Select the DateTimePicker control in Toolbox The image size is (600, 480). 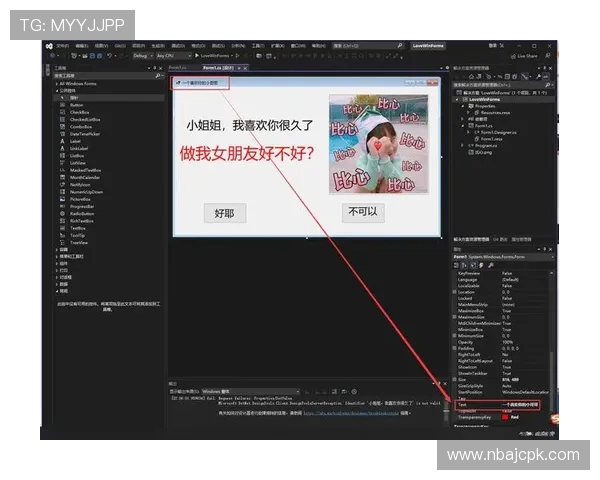click(x=85, y=134)
